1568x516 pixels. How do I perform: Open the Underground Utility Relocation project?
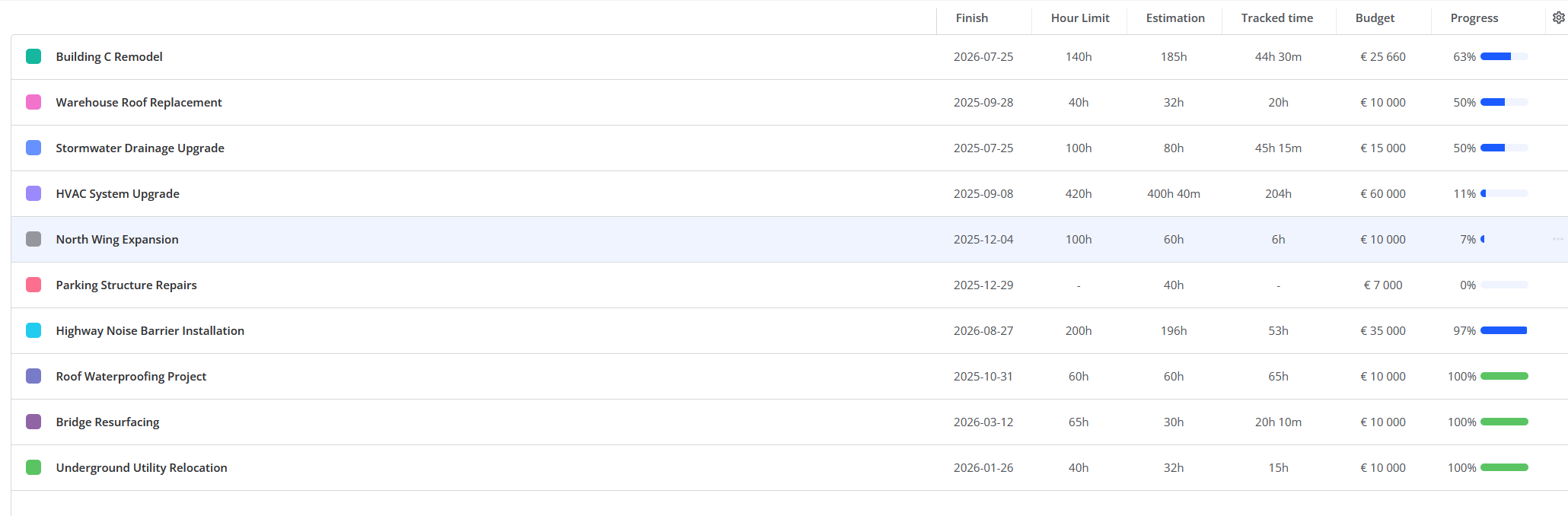point(142,467)
